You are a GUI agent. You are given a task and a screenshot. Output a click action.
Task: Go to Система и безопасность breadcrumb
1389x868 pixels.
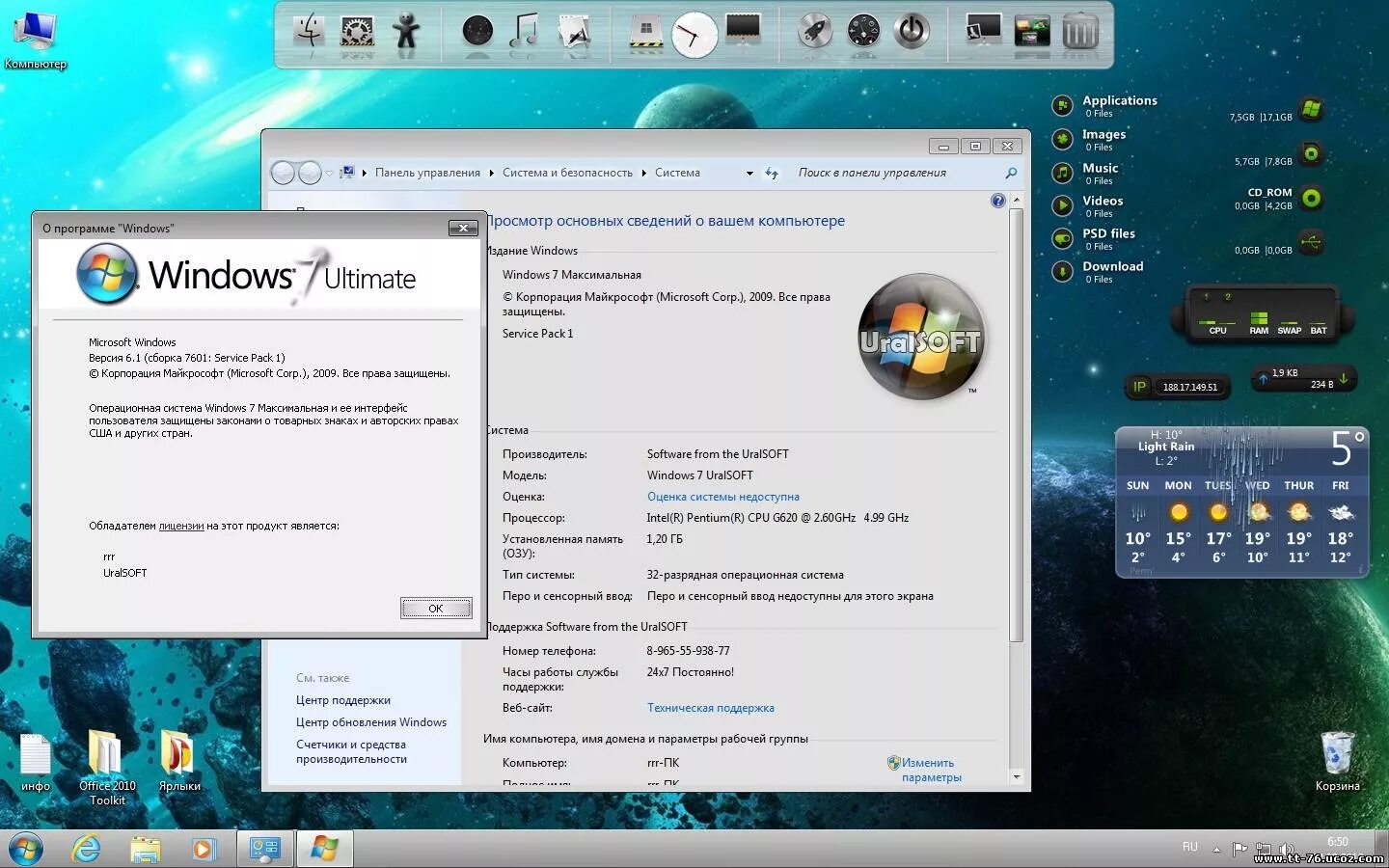(x=567, y=173)
